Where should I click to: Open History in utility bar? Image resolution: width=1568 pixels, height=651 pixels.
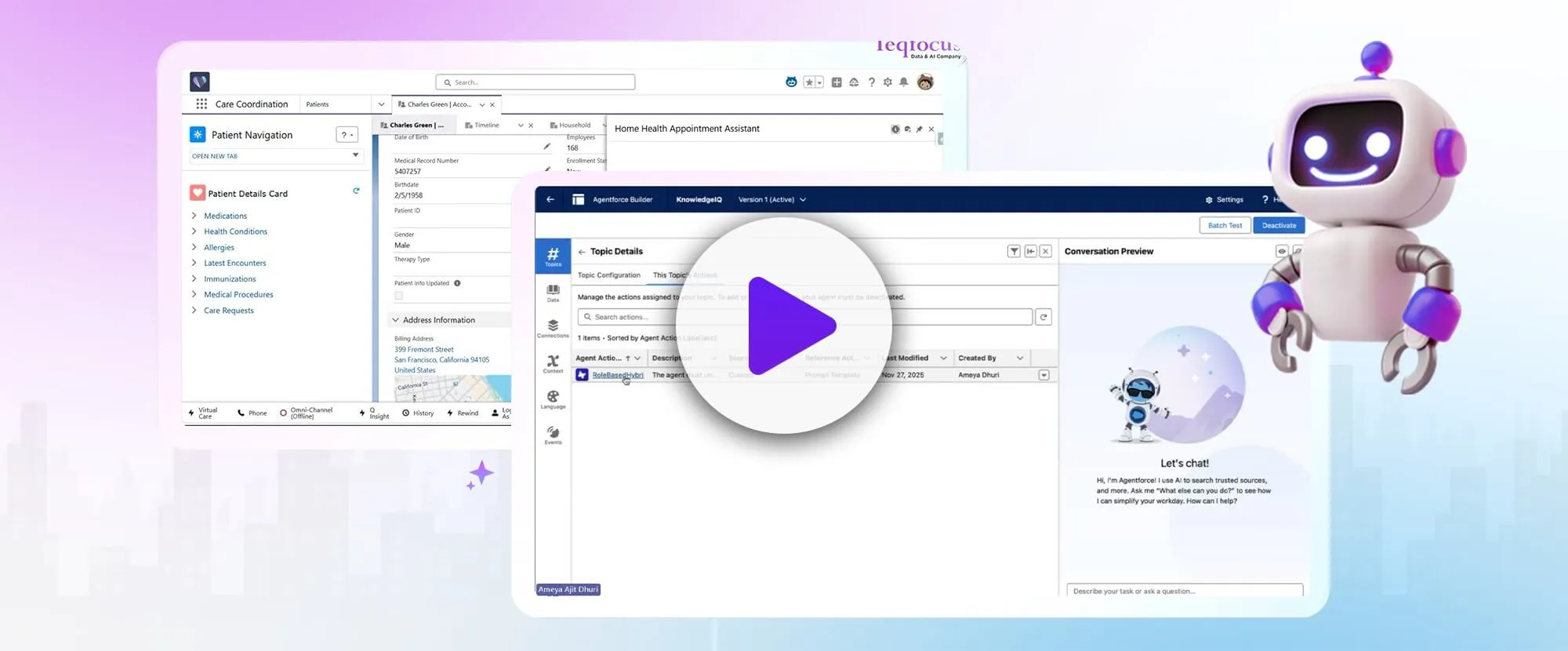coord(418,413)
